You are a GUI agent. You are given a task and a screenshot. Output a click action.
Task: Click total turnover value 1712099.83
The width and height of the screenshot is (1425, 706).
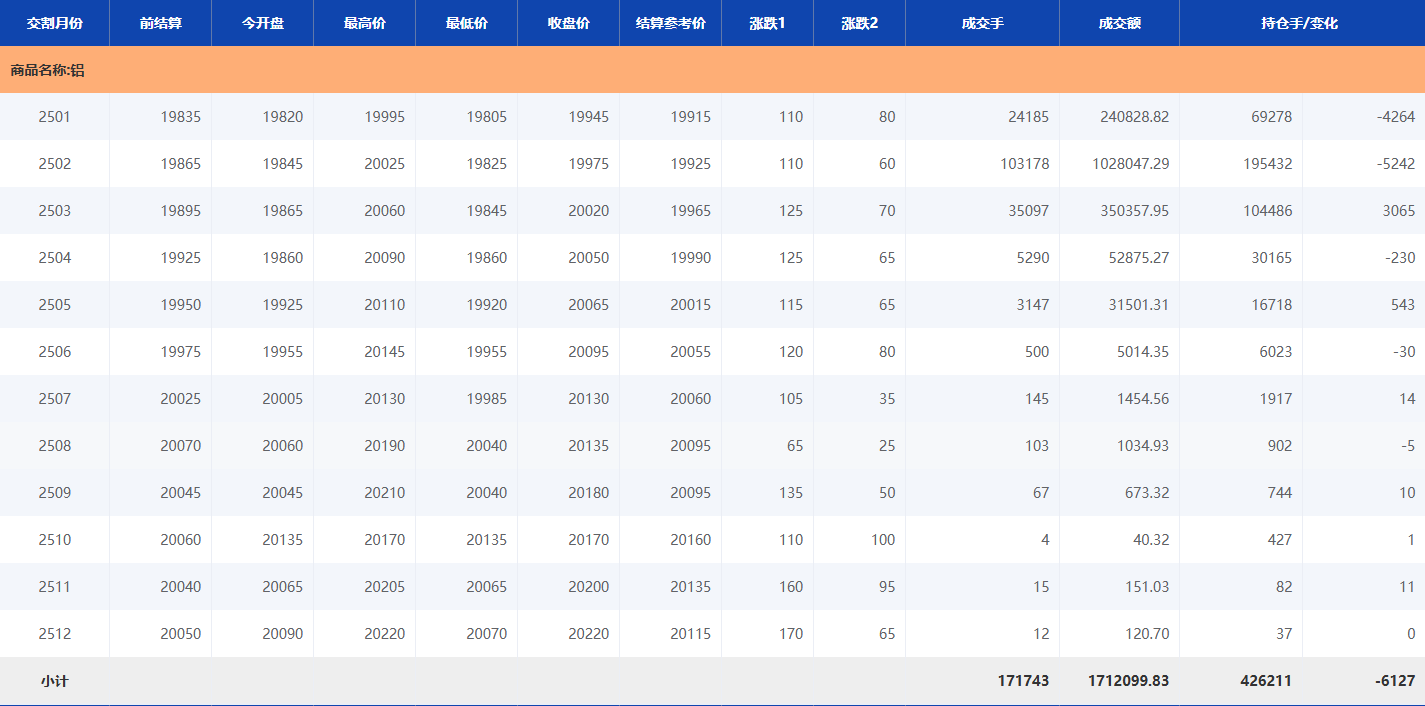1128,681
